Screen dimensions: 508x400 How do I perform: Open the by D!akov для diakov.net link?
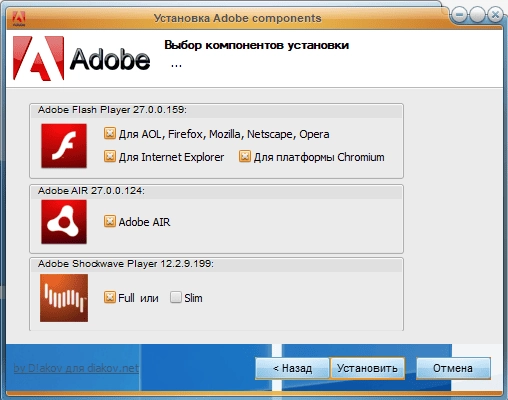click(76, 368)
